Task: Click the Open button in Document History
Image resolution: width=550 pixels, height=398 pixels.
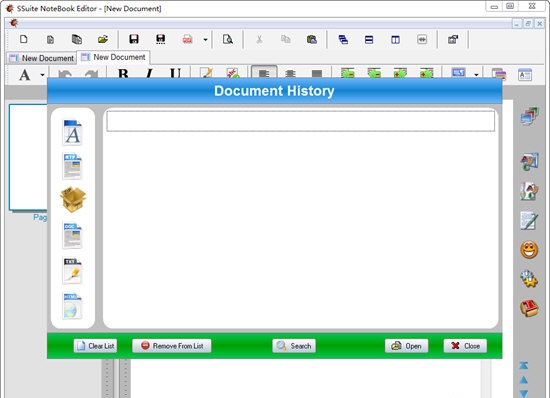Action: point(407,346)
